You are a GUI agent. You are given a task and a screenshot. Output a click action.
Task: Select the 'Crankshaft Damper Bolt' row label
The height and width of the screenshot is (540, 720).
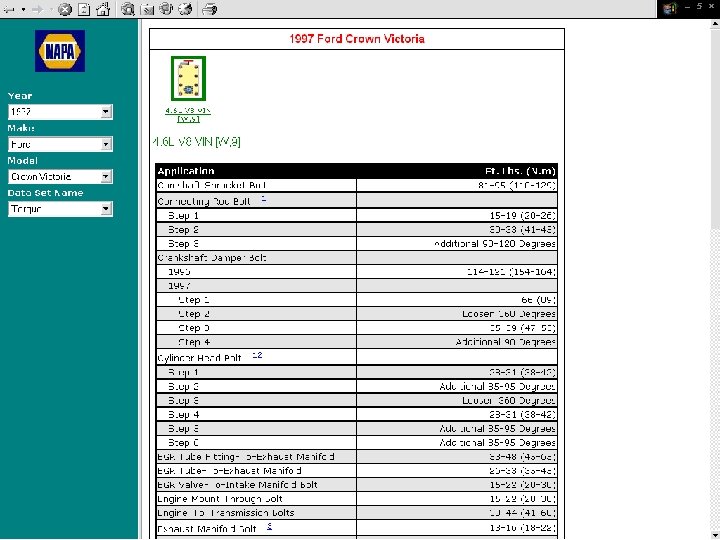pyautogui.click(x=212, y=258)
